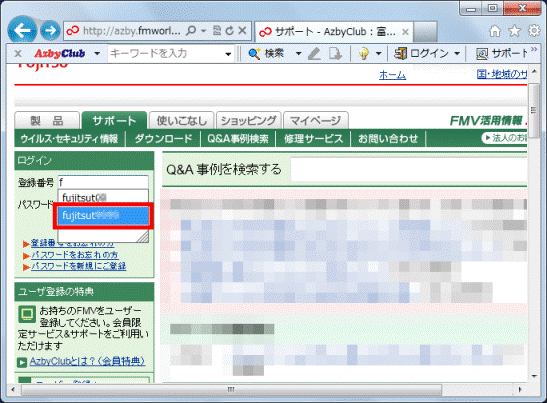Refresh the page from the address bar

(229, 31)
